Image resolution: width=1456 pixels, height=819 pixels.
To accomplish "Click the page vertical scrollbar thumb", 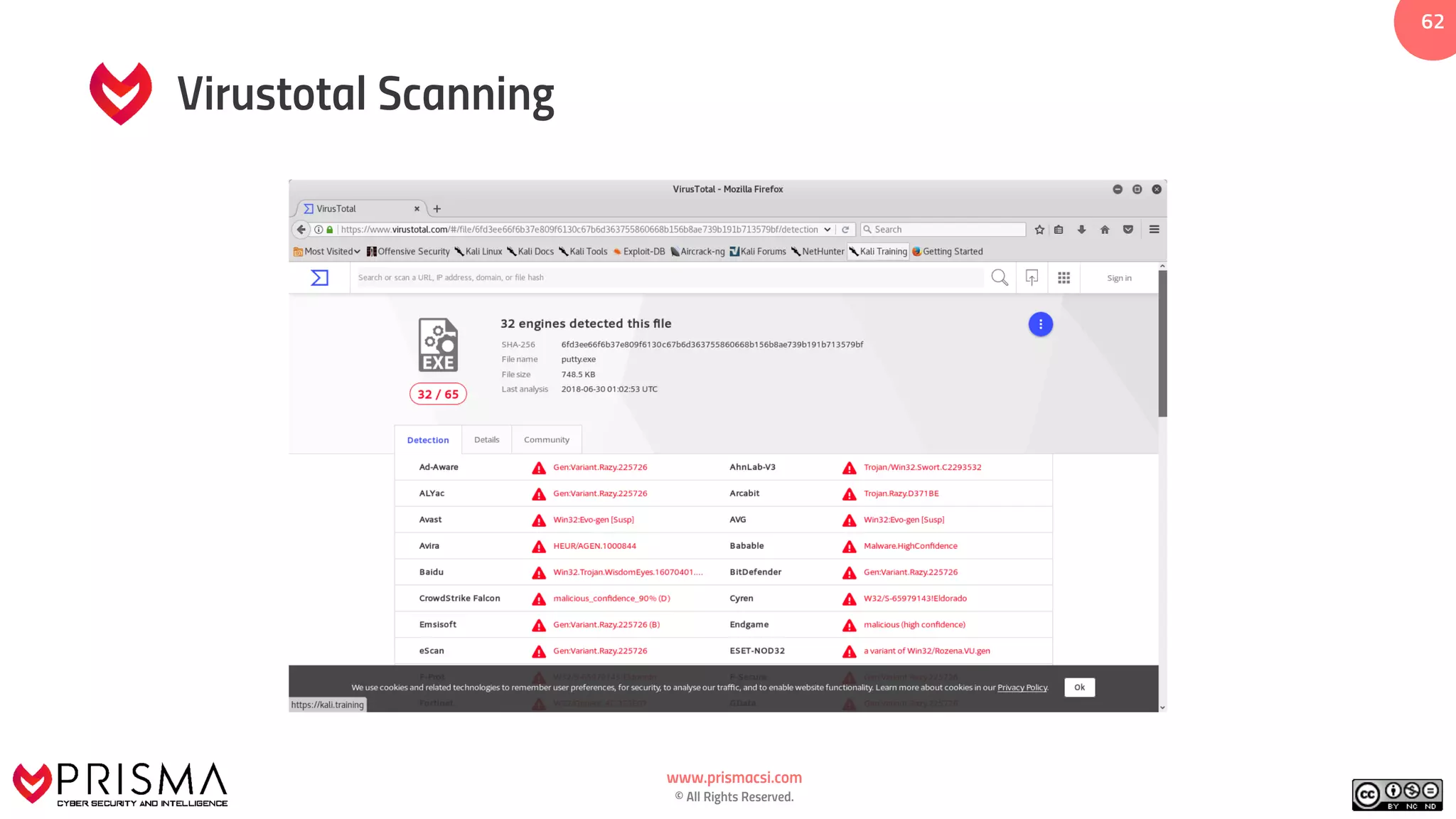I will pos(1162,343).
